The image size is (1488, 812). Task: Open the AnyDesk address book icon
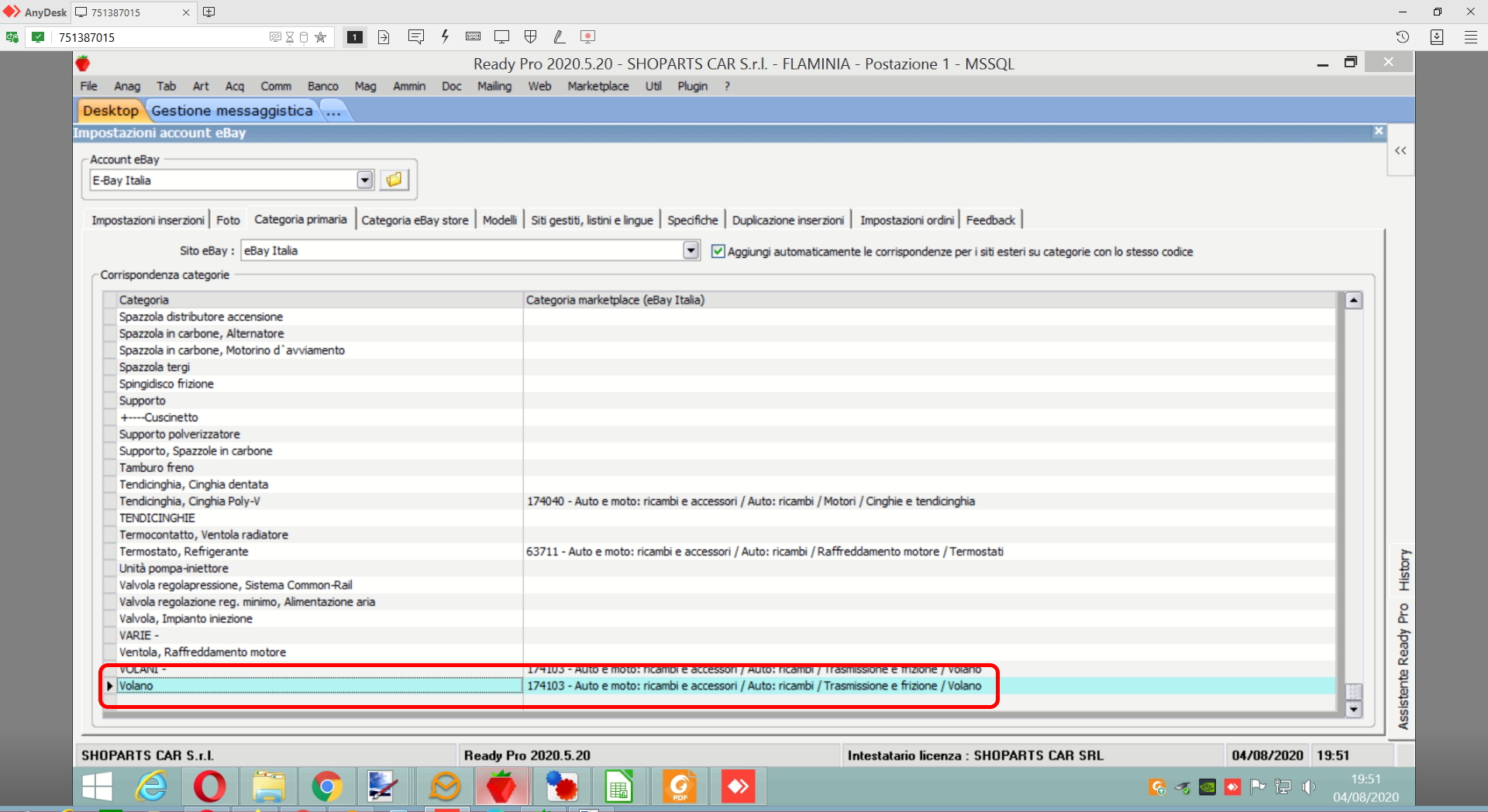pyautogui.click(x=1437, y=36)
